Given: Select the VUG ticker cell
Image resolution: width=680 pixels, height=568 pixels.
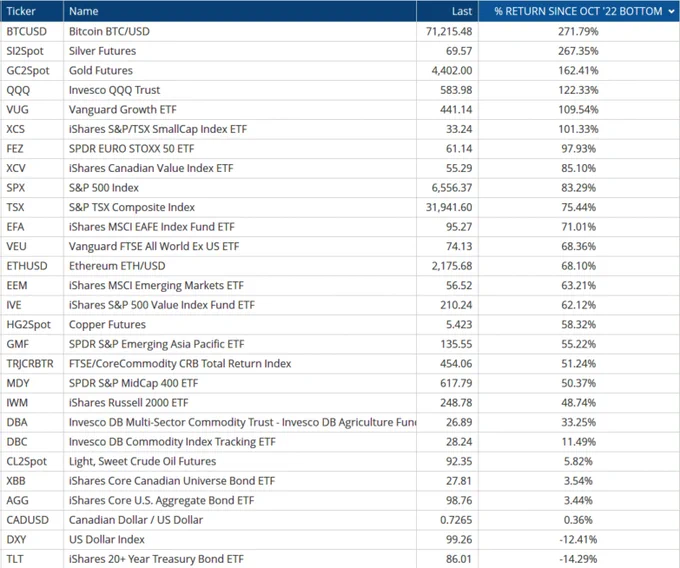Looking at the screenshot, I should [32, 110].
